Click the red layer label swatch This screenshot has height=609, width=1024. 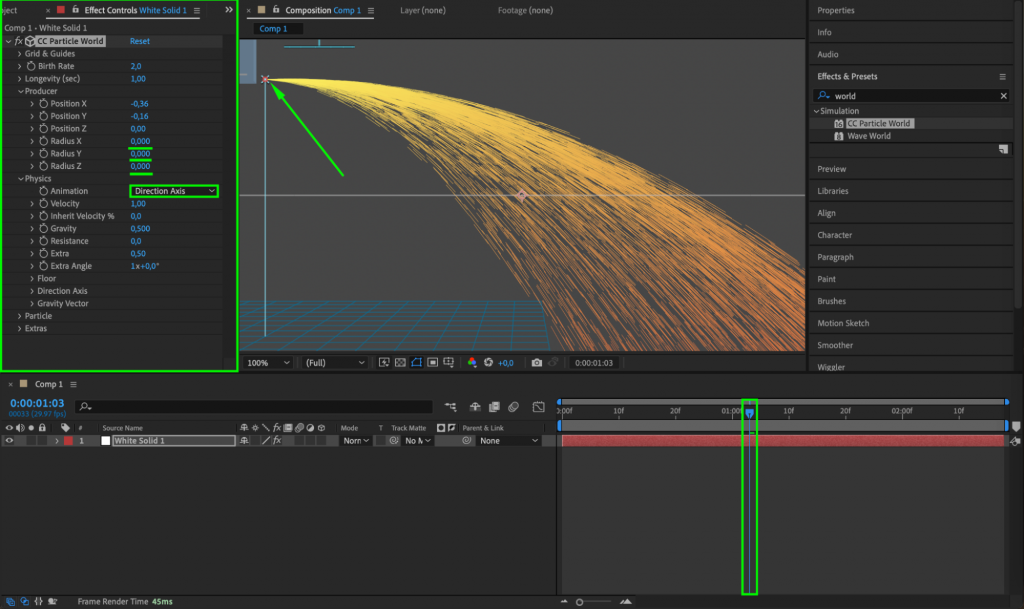tap(68, 441)
